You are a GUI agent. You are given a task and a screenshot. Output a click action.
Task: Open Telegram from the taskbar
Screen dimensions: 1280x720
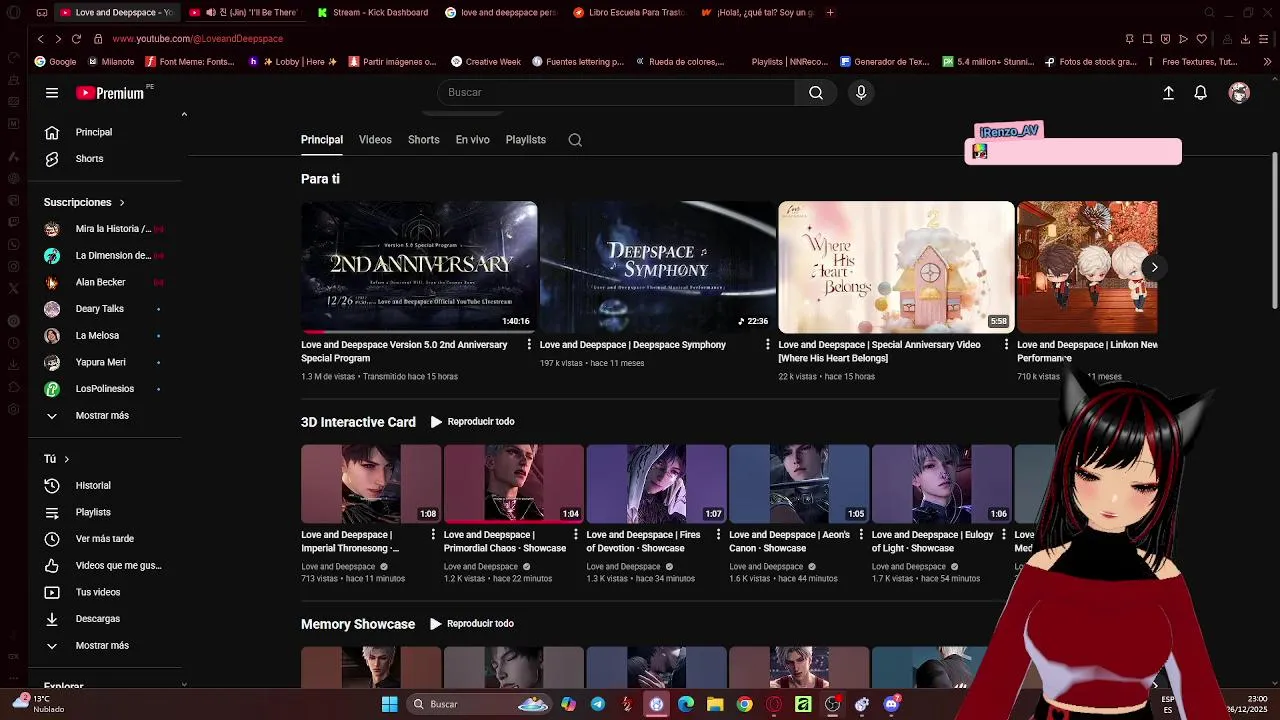[x=598, y=704]
